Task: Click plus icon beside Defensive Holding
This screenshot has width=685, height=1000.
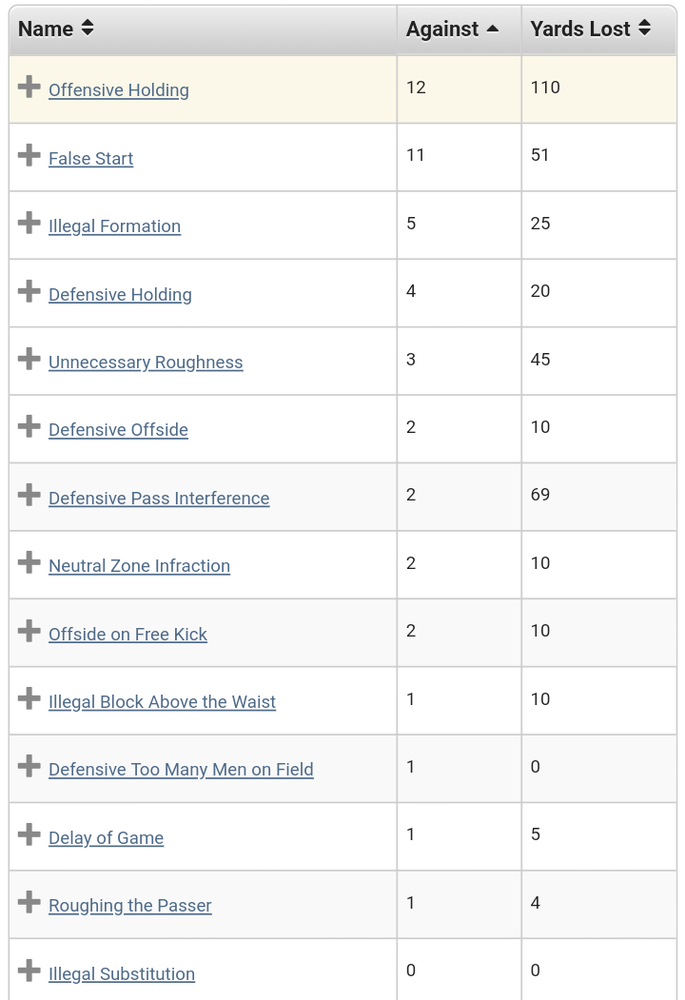Action: [x=29, y=291]
